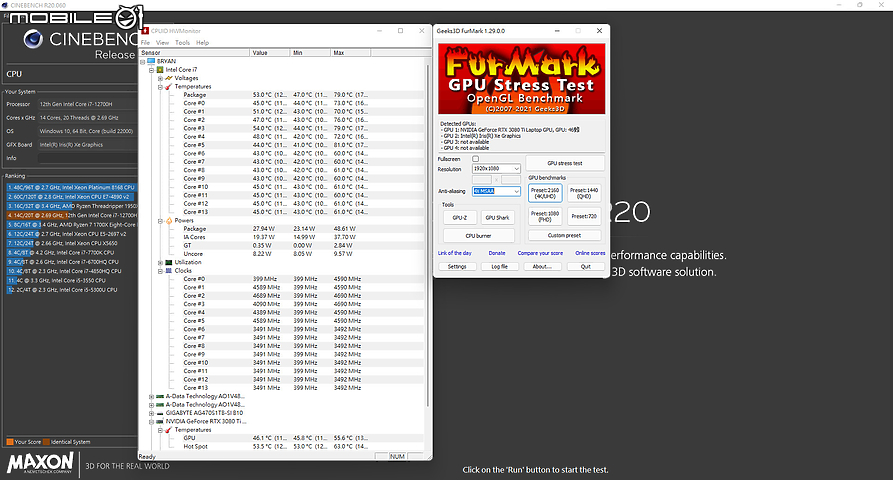Open the Anti-aliasing dropdown

click(496, 191)
